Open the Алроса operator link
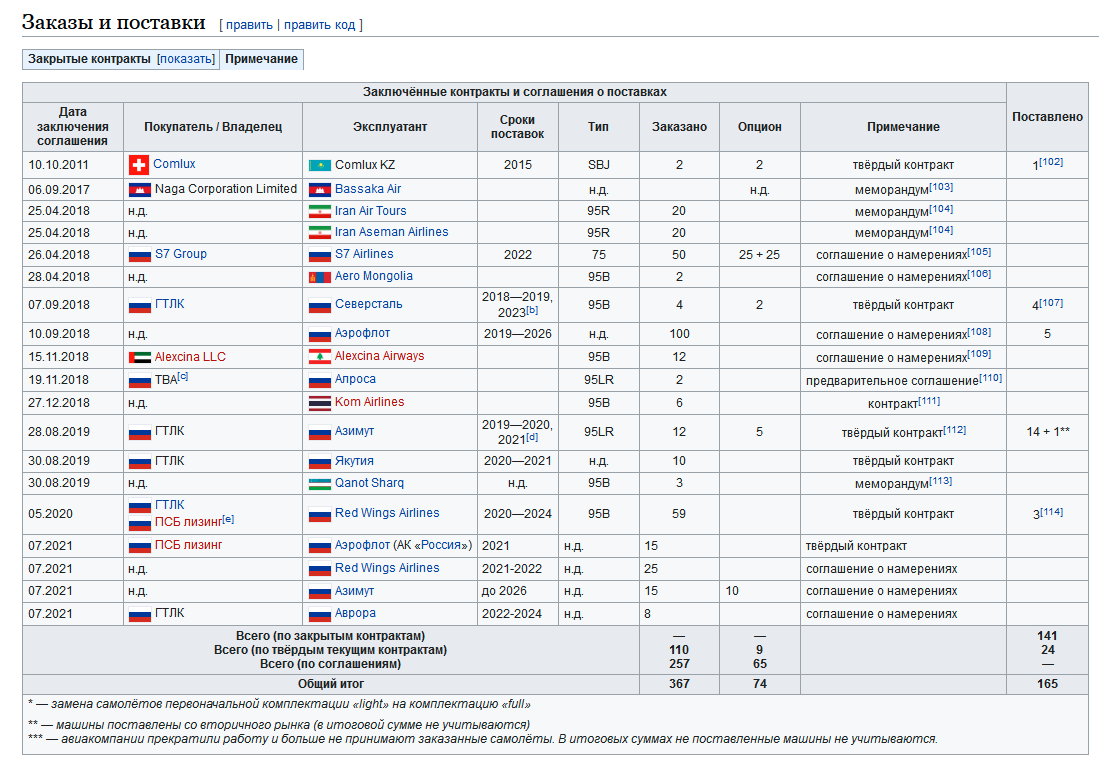This screenshot has height=766, width=1099. coord(355,379)
